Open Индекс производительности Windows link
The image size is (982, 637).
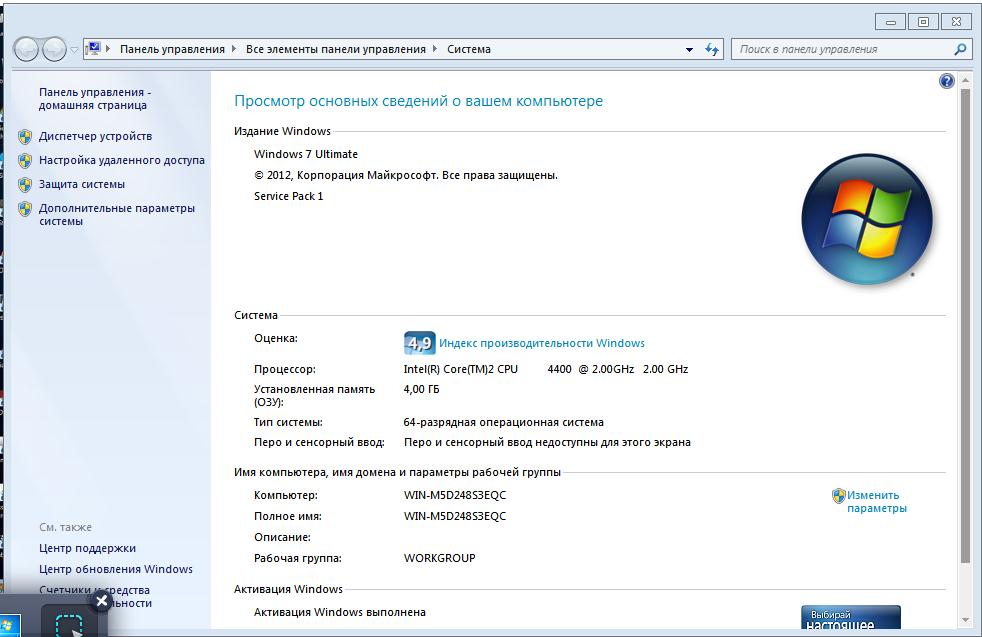pyautogui.click(x=542, y=343)
